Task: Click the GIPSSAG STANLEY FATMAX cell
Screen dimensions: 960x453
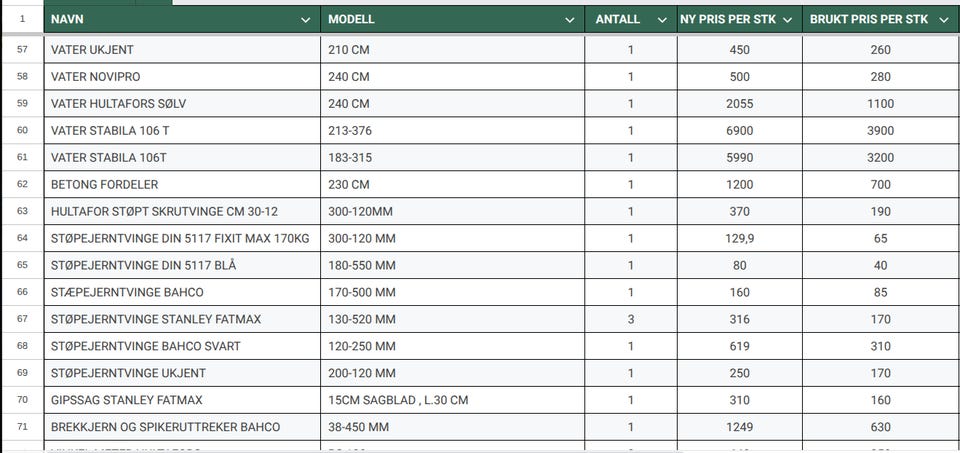Action: point(182,400)
